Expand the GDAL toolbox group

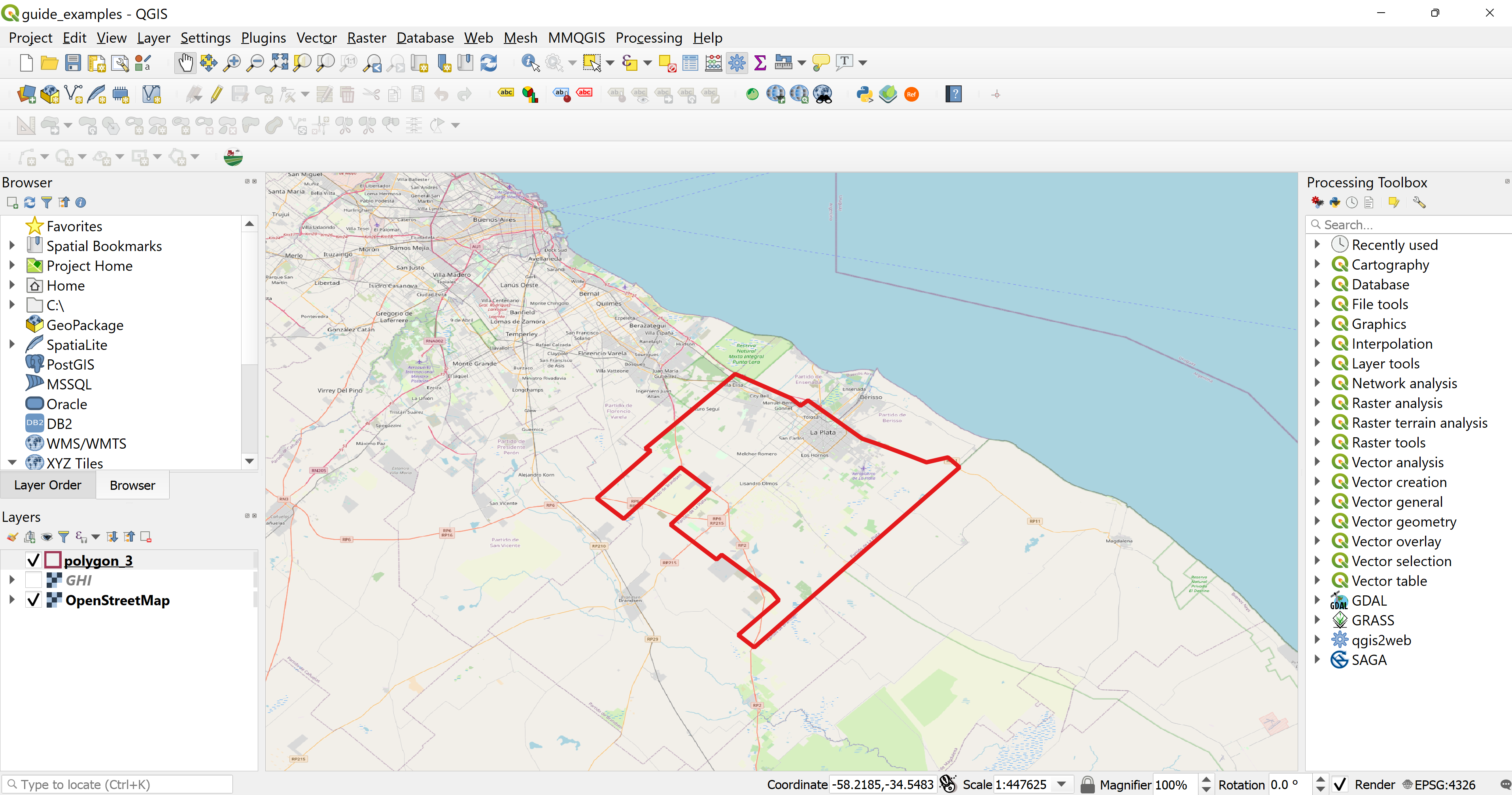coord(1317,600)
